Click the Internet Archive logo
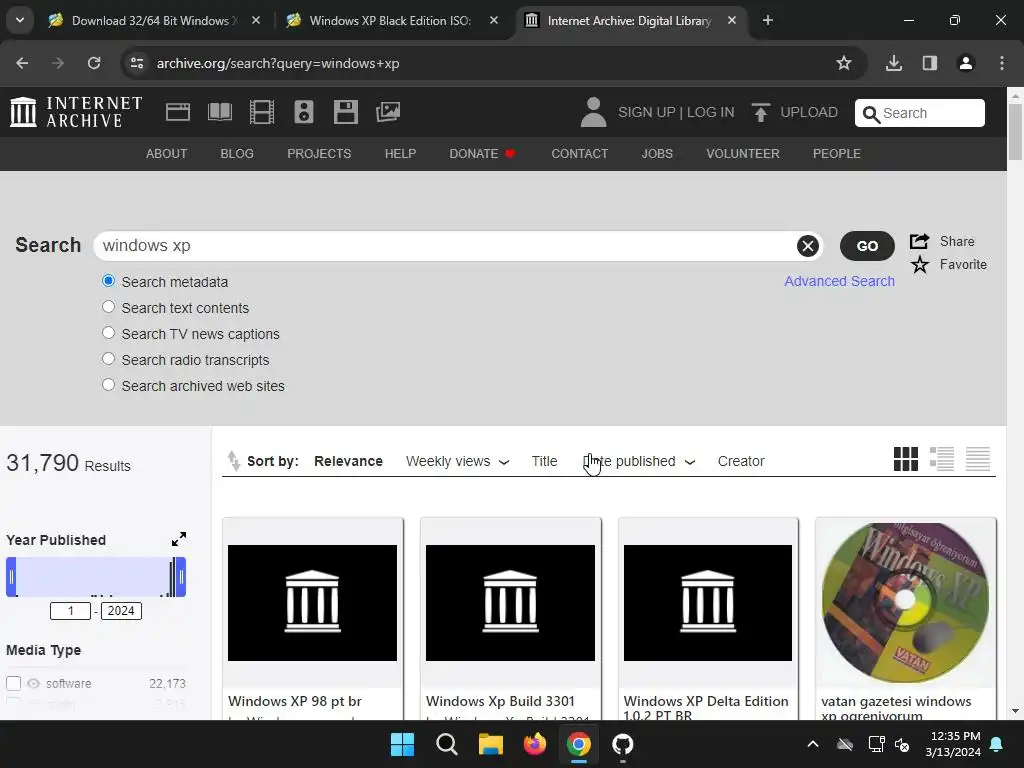This screenshot has width=1024, height=768. [x=76, y=112]
